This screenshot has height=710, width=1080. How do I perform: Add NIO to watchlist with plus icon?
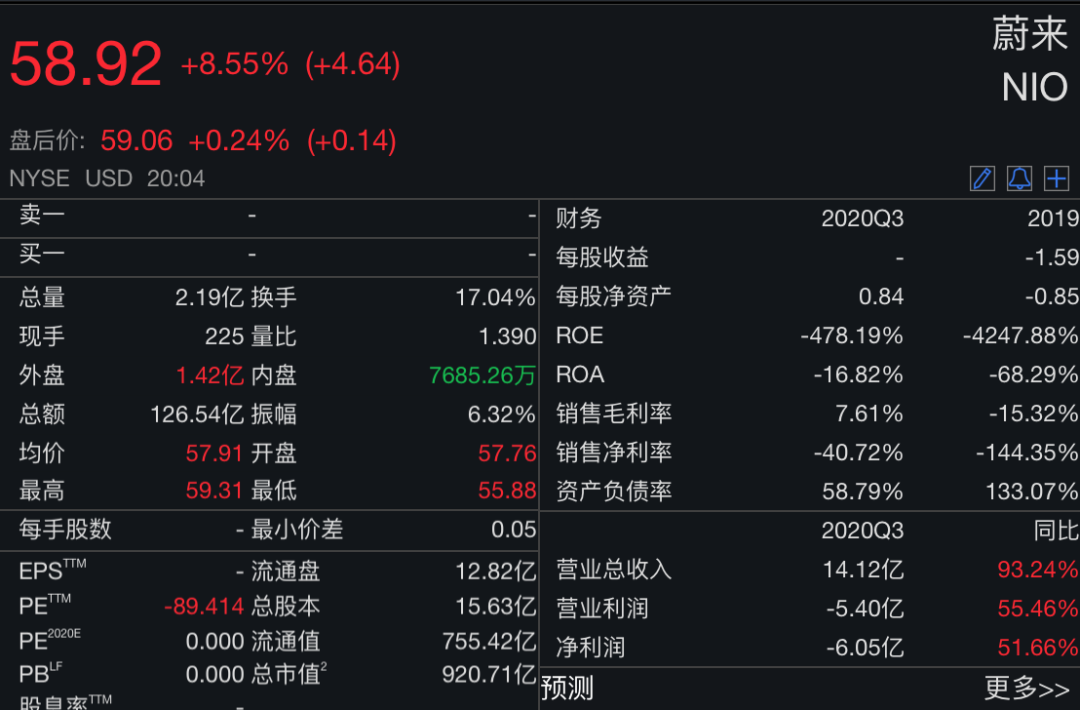(x=1056, y=179)
